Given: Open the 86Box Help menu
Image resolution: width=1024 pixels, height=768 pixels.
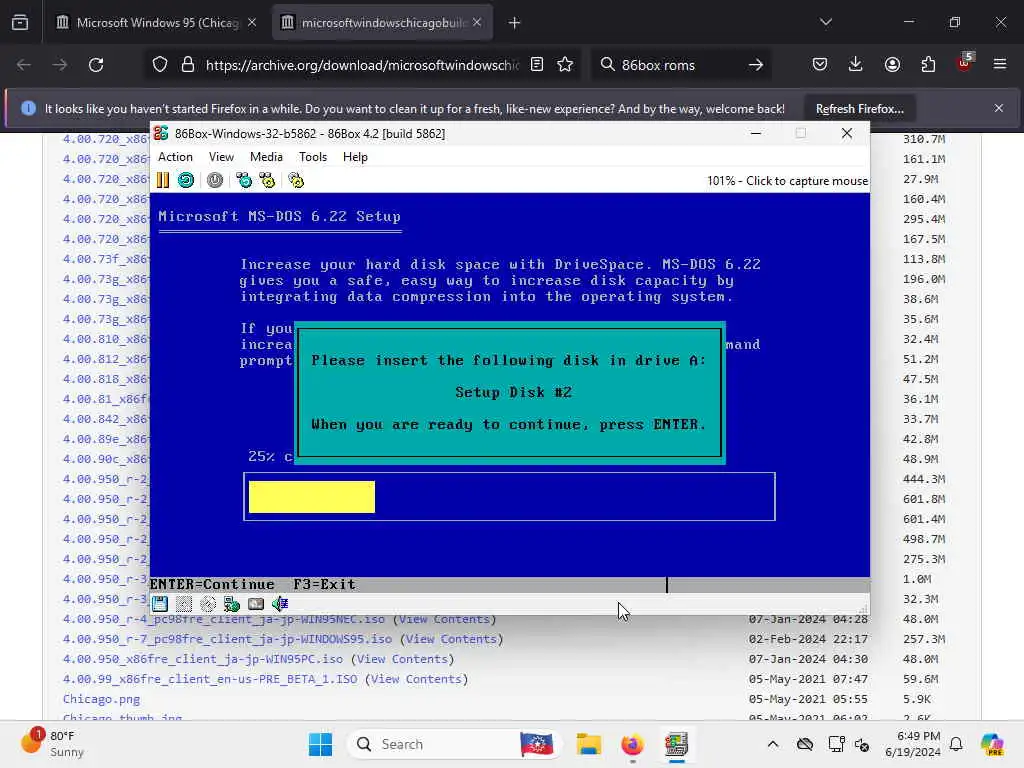Looking at the screenshot, I should (x=355, y=157).
